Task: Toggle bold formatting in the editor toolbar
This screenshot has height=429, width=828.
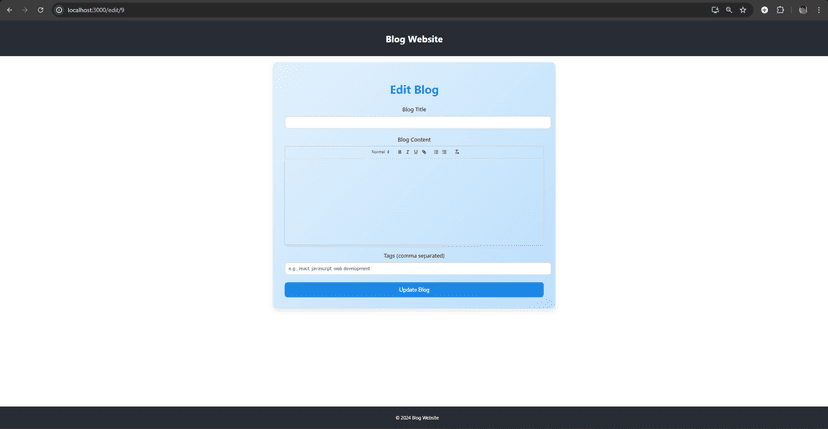Action: (x=400, y=152)
